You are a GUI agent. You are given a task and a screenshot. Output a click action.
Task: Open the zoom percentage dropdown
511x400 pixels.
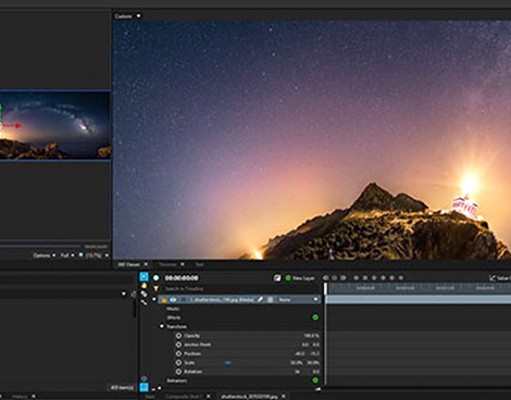[97, 255]
